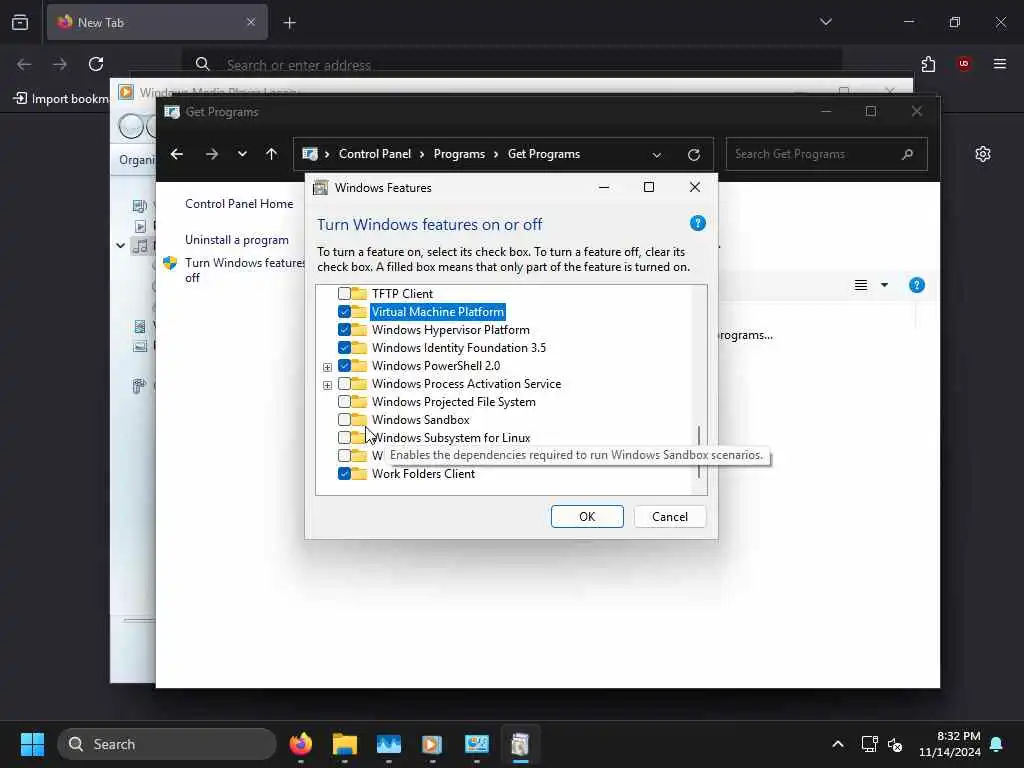Viewport: 1024px width, 768px height.
Task: Open uBlock Origin extension icon
Action: (x=963, y=64)
